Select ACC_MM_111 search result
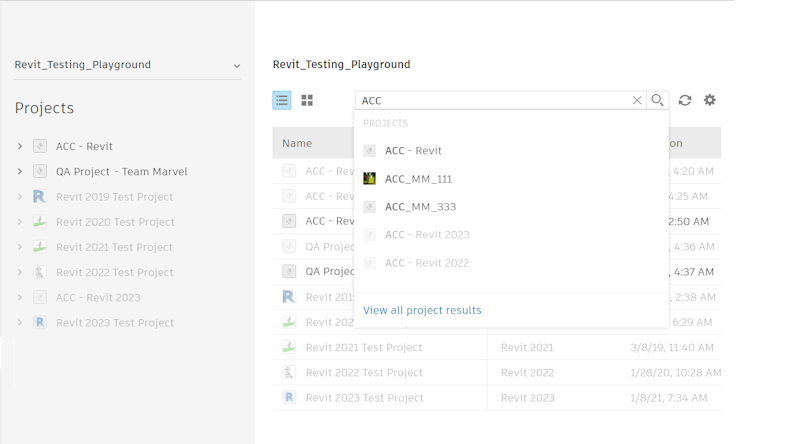Viewport: 800px width, 444px height. [x=418, y=179]
